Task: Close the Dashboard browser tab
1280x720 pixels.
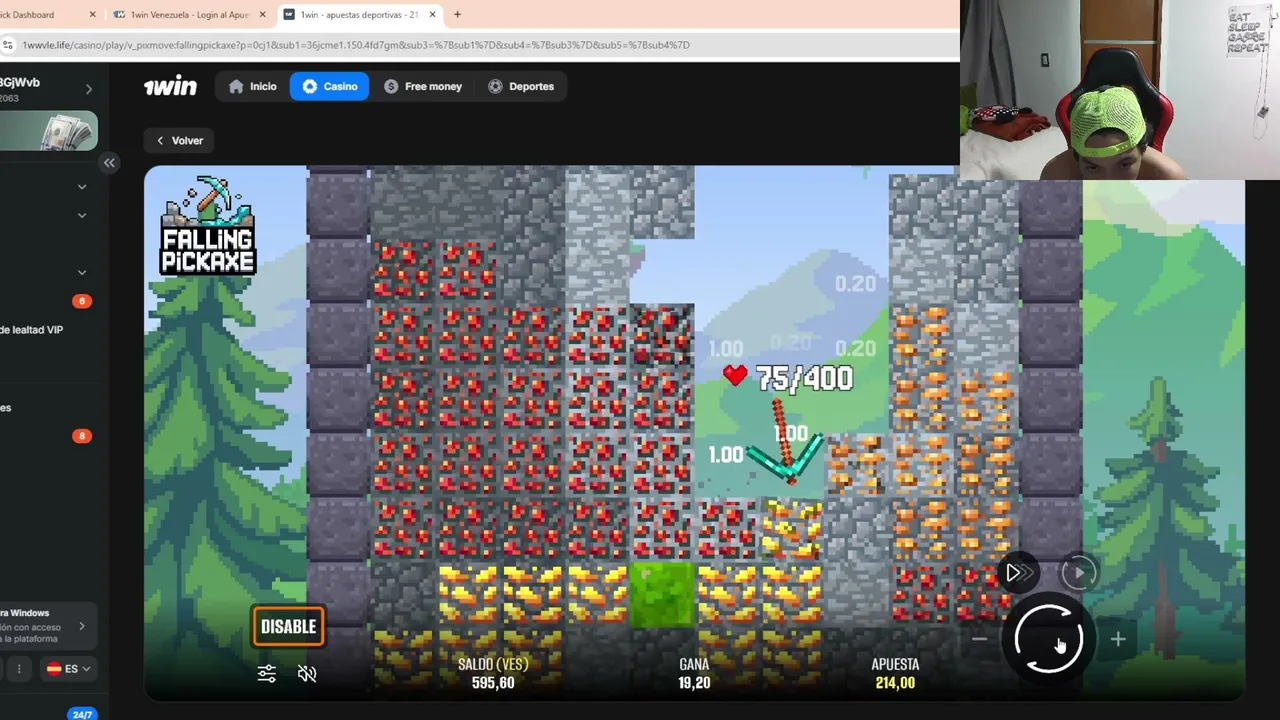Action: [93, 15]
